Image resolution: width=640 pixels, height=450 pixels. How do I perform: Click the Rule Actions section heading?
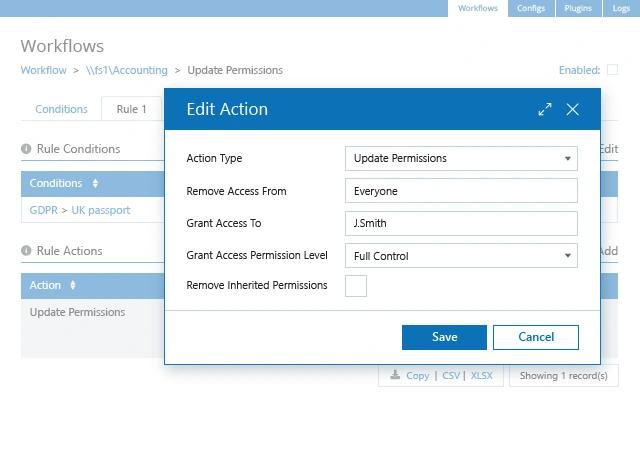point(69,250)
